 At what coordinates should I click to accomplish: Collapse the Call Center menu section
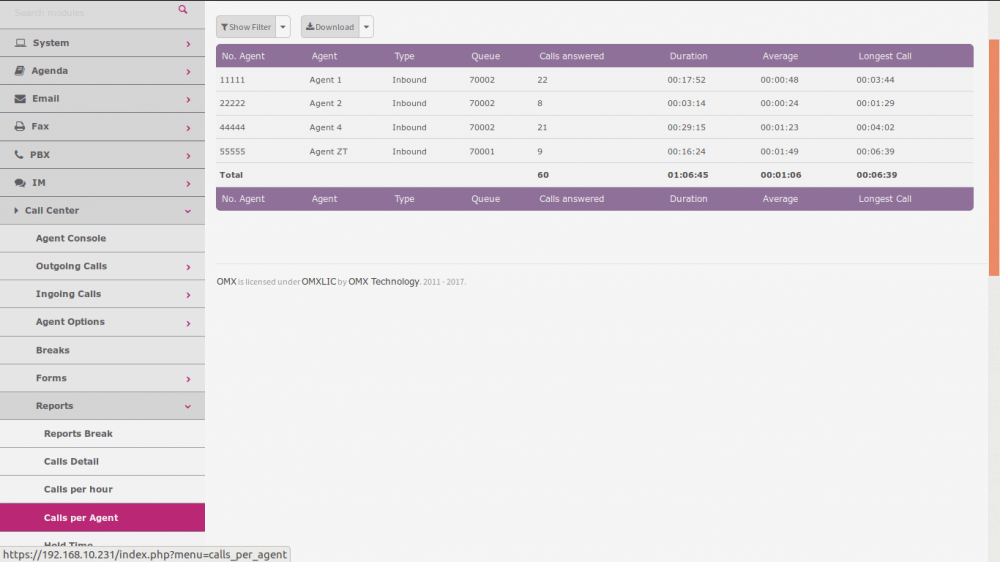click(x=188, y=211)
